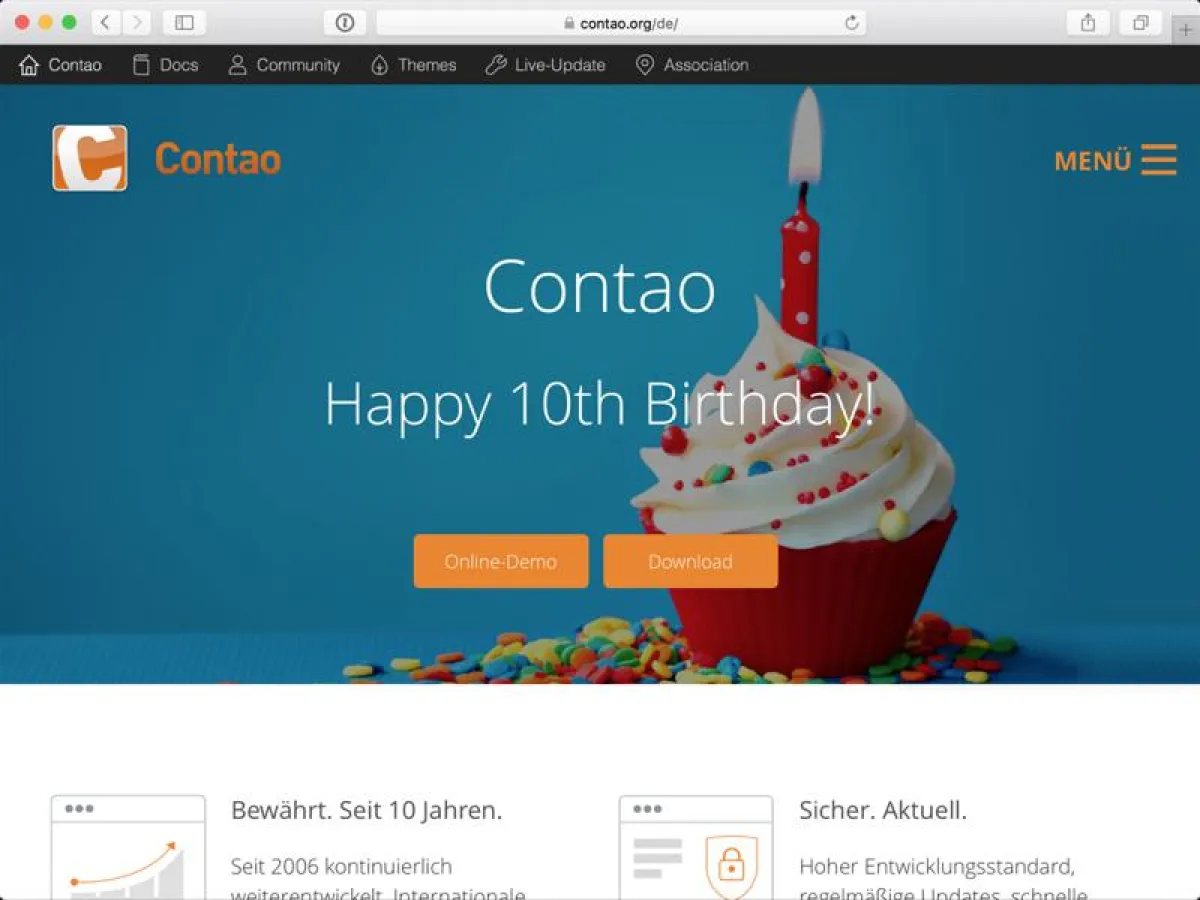Go to the Community link
Screen dimensions: 1200x900
[284, 65]
